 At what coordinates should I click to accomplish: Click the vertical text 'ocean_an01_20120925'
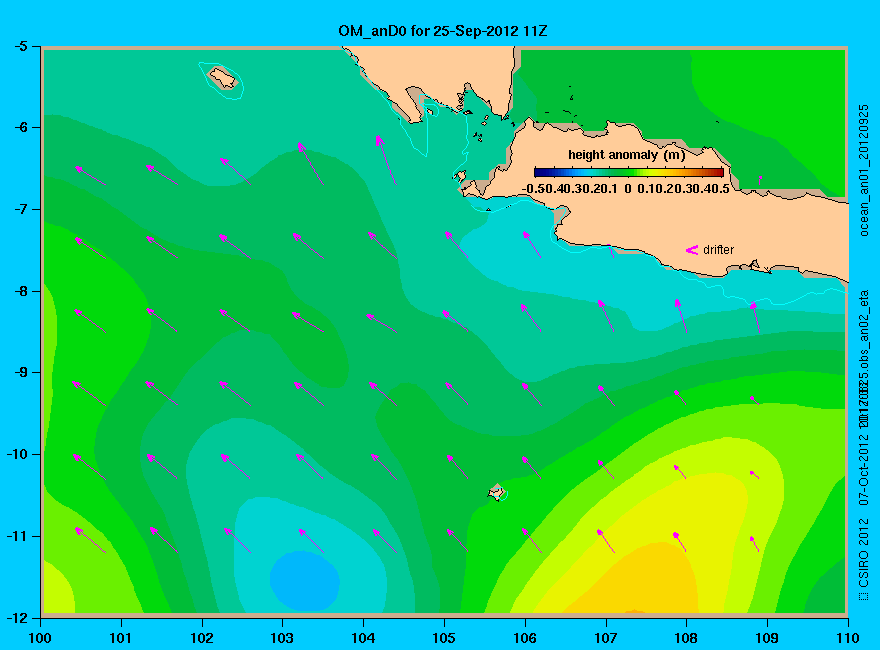tap(864, 171)
